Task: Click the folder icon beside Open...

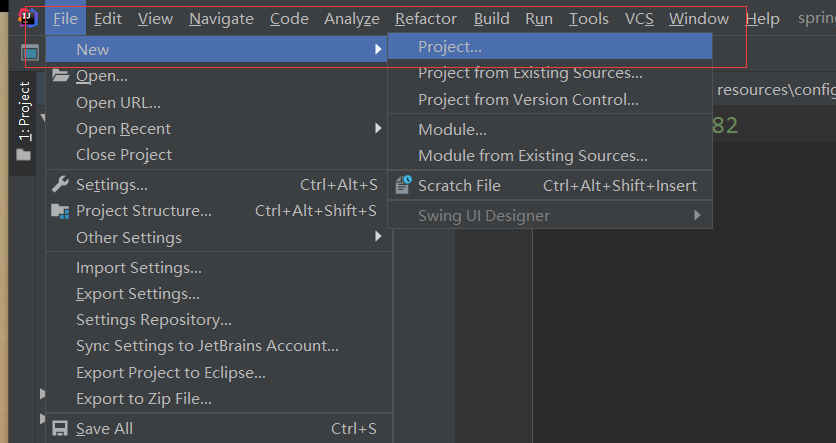Action: tap(60, 76)
